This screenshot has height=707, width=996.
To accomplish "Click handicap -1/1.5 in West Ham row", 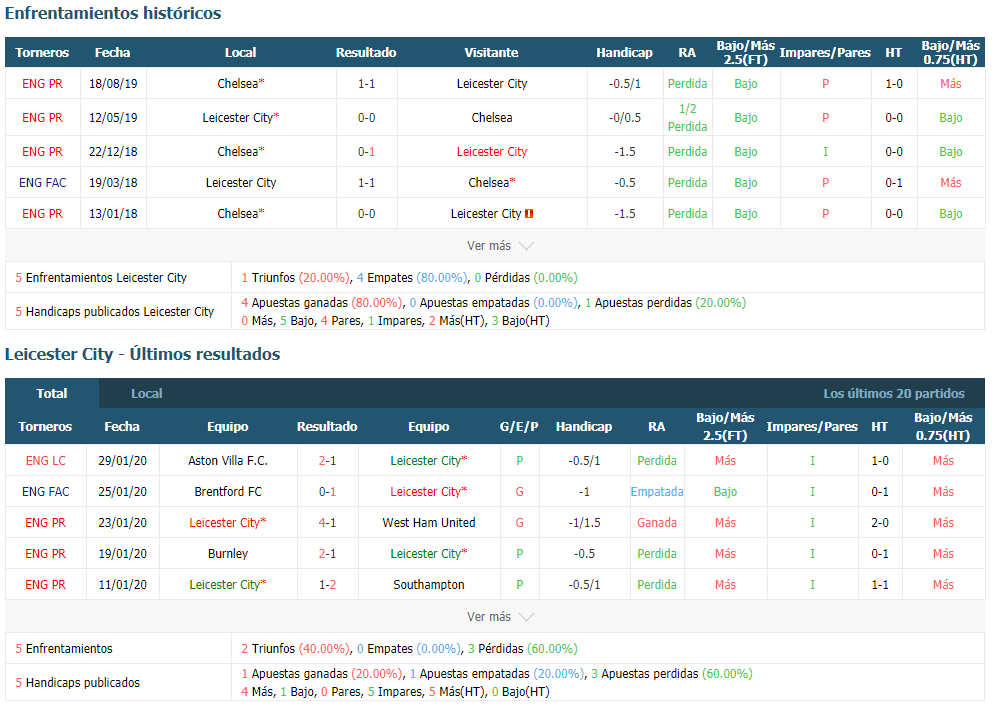I will point(584,523).
